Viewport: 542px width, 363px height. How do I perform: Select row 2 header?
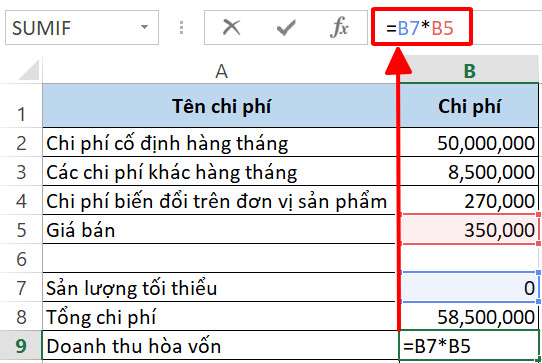click(x=21, y=142)
